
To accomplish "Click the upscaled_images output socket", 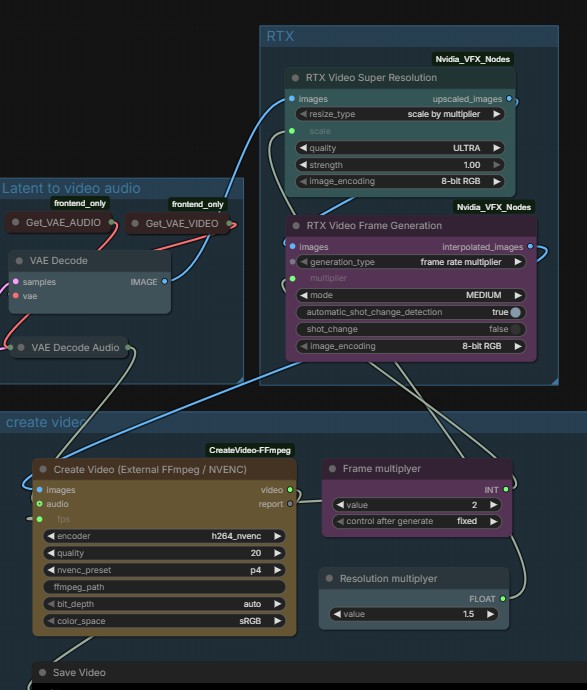I will (x=509, y=99).
